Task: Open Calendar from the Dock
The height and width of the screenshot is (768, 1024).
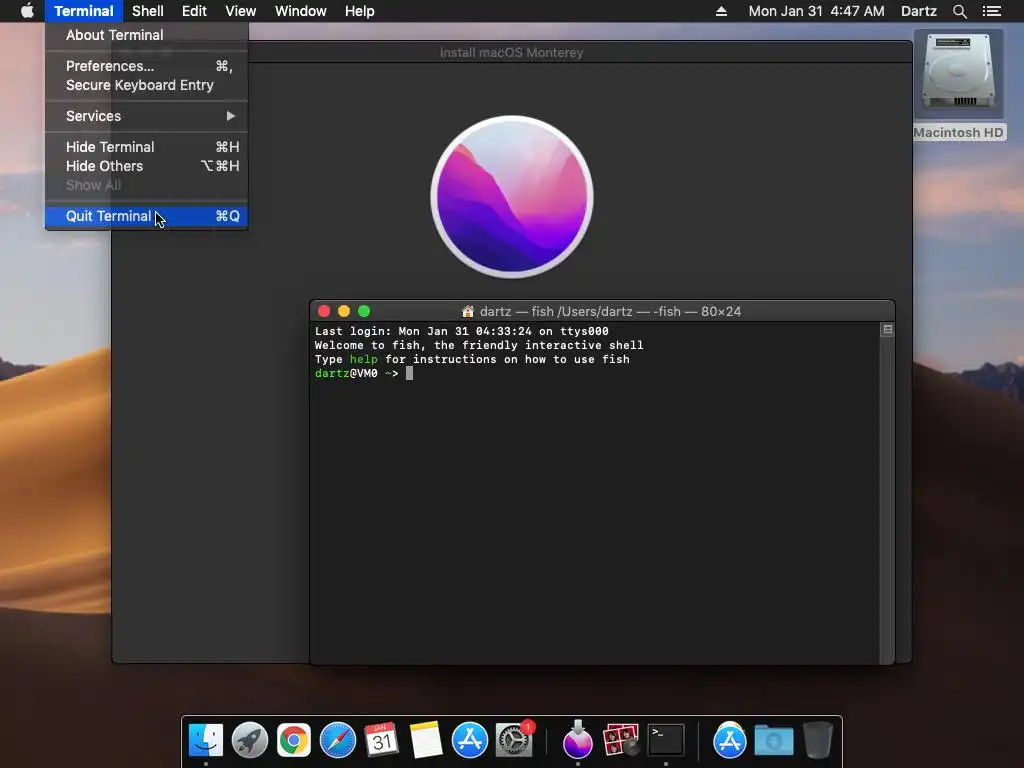Action: click(381, 741)
